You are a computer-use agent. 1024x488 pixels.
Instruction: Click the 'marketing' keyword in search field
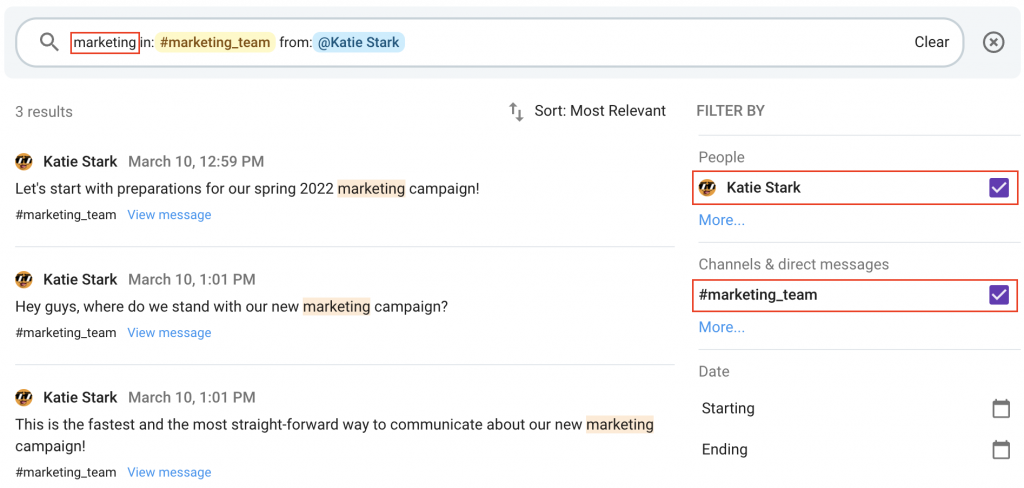tap(104, 42)
